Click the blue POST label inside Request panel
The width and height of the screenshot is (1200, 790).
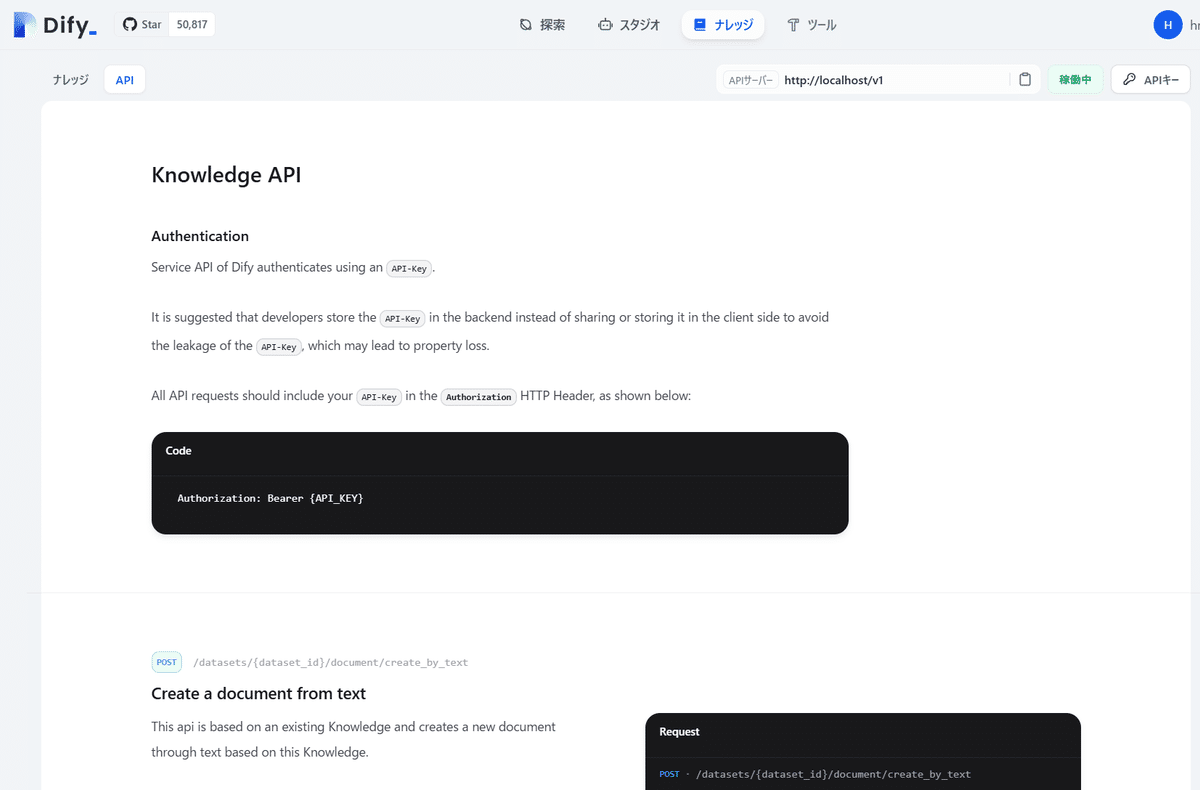pyautogui.click(x=668, y=773)
